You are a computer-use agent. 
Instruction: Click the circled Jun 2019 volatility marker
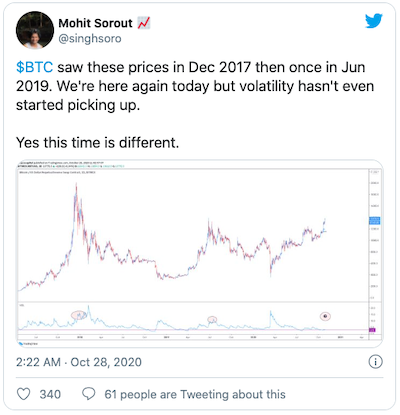[x=212, y=320]
